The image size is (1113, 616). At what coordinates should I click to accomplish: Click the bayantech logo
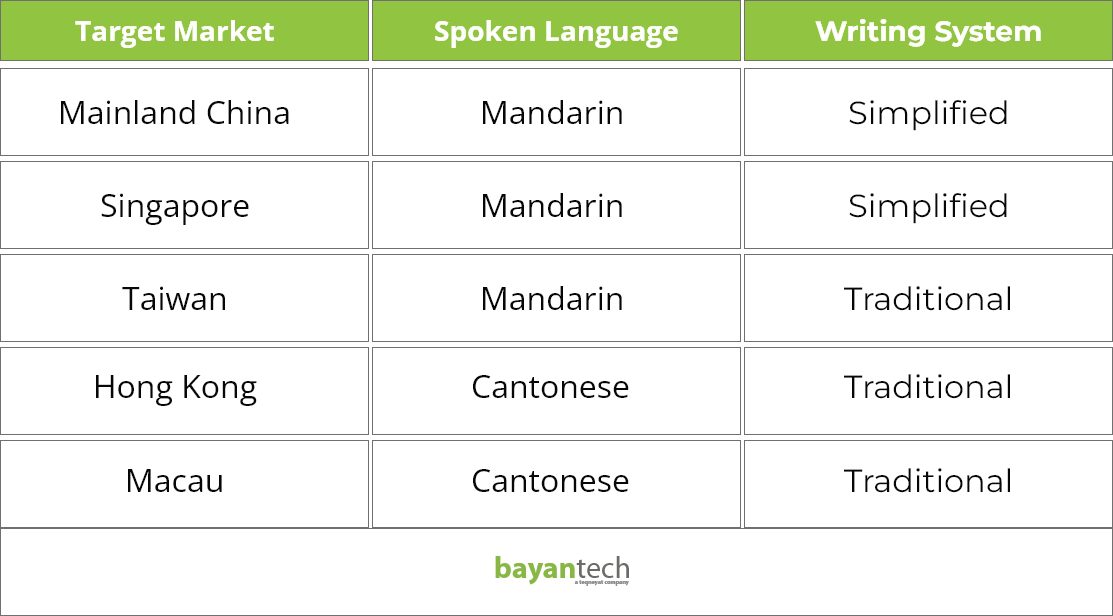pos(561,571)
